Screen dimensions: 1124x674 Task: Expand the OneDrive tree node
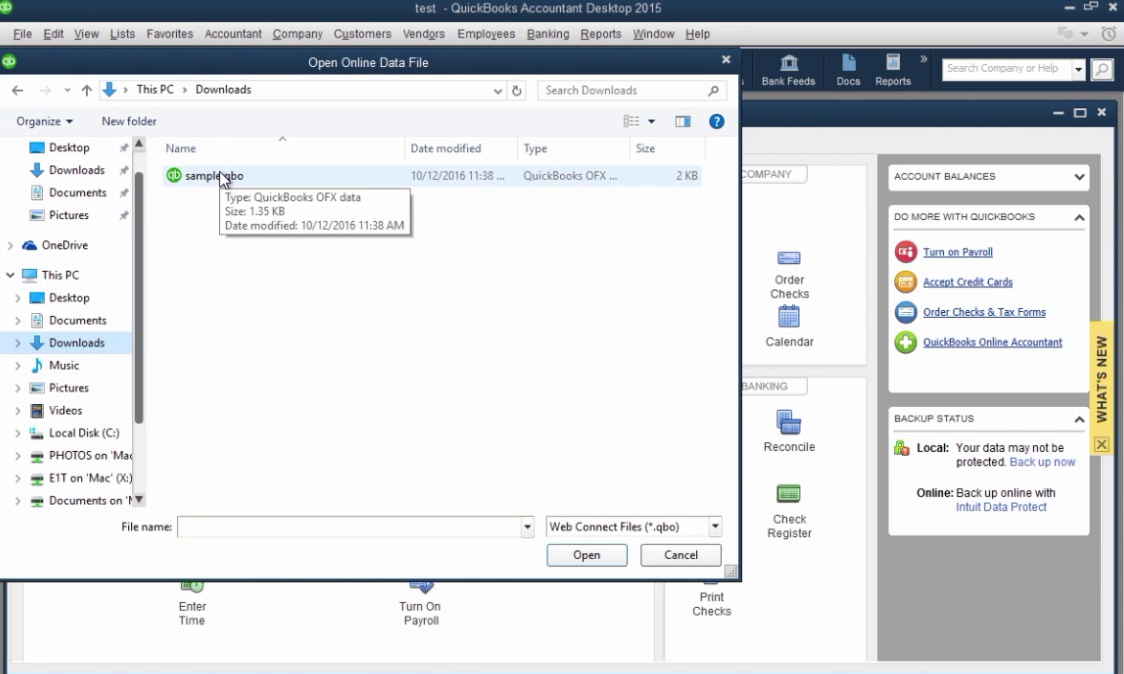(x=10, y=245)
